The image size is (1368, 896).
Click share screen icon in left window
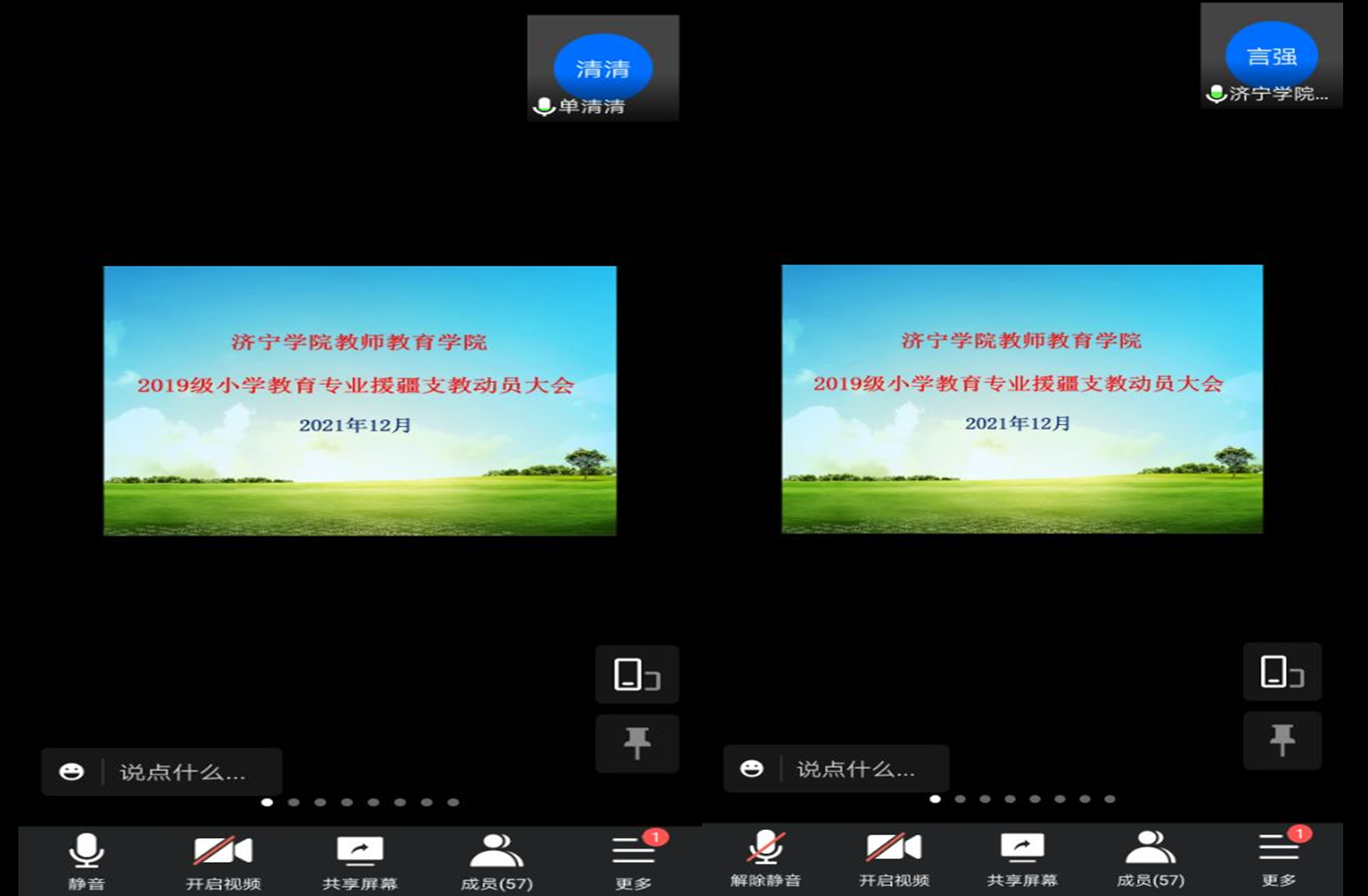[360, 859]
